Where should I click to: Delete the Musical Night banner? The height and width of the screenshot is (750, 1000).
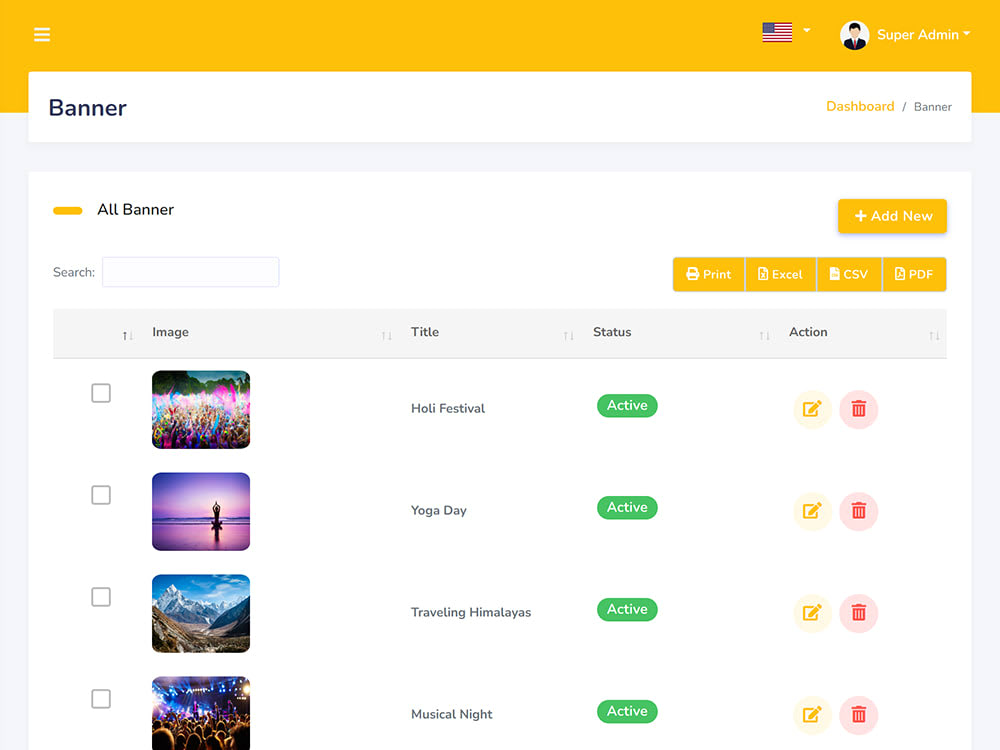858,715
